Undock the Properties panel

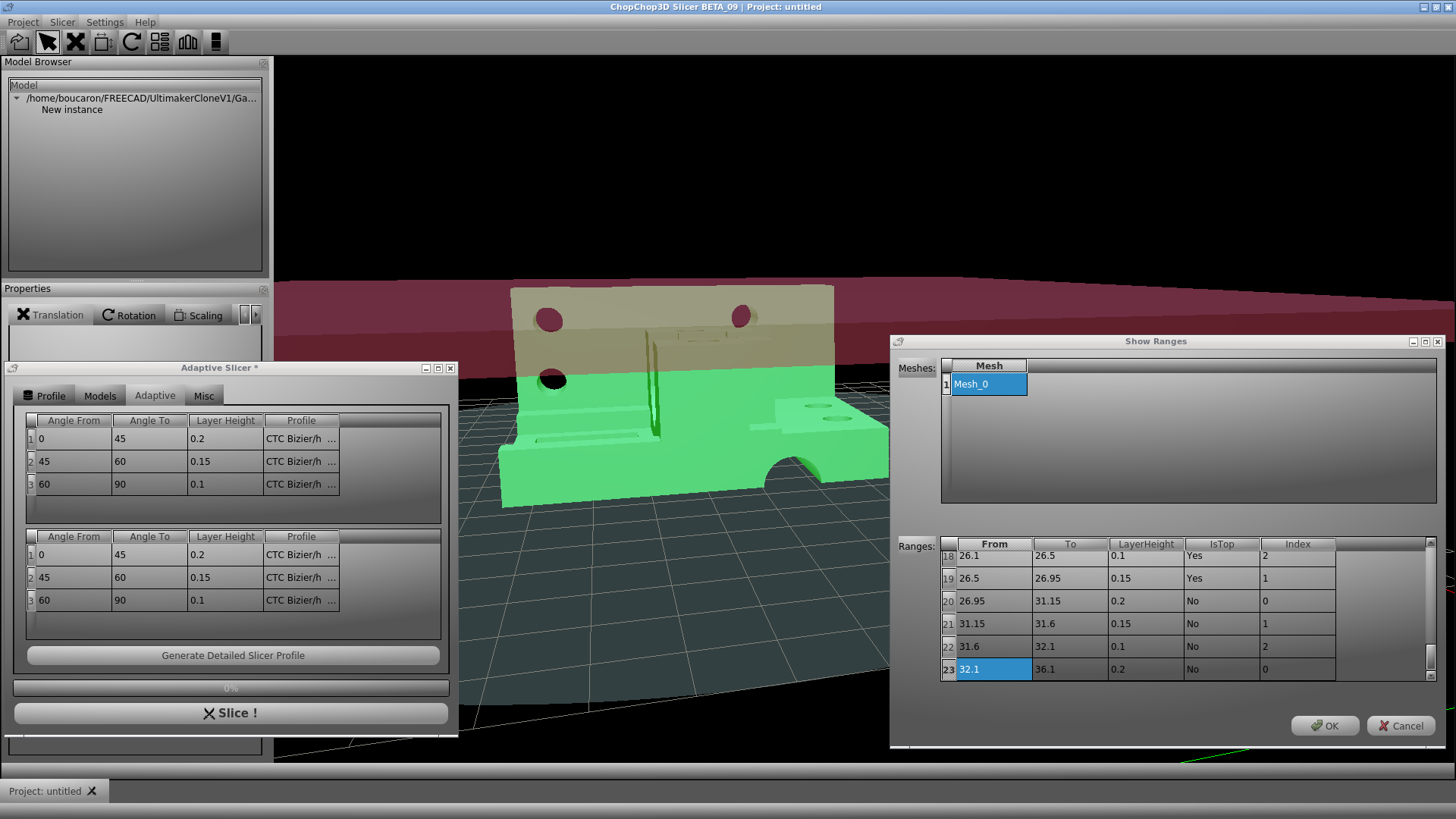tap(263, 290)
